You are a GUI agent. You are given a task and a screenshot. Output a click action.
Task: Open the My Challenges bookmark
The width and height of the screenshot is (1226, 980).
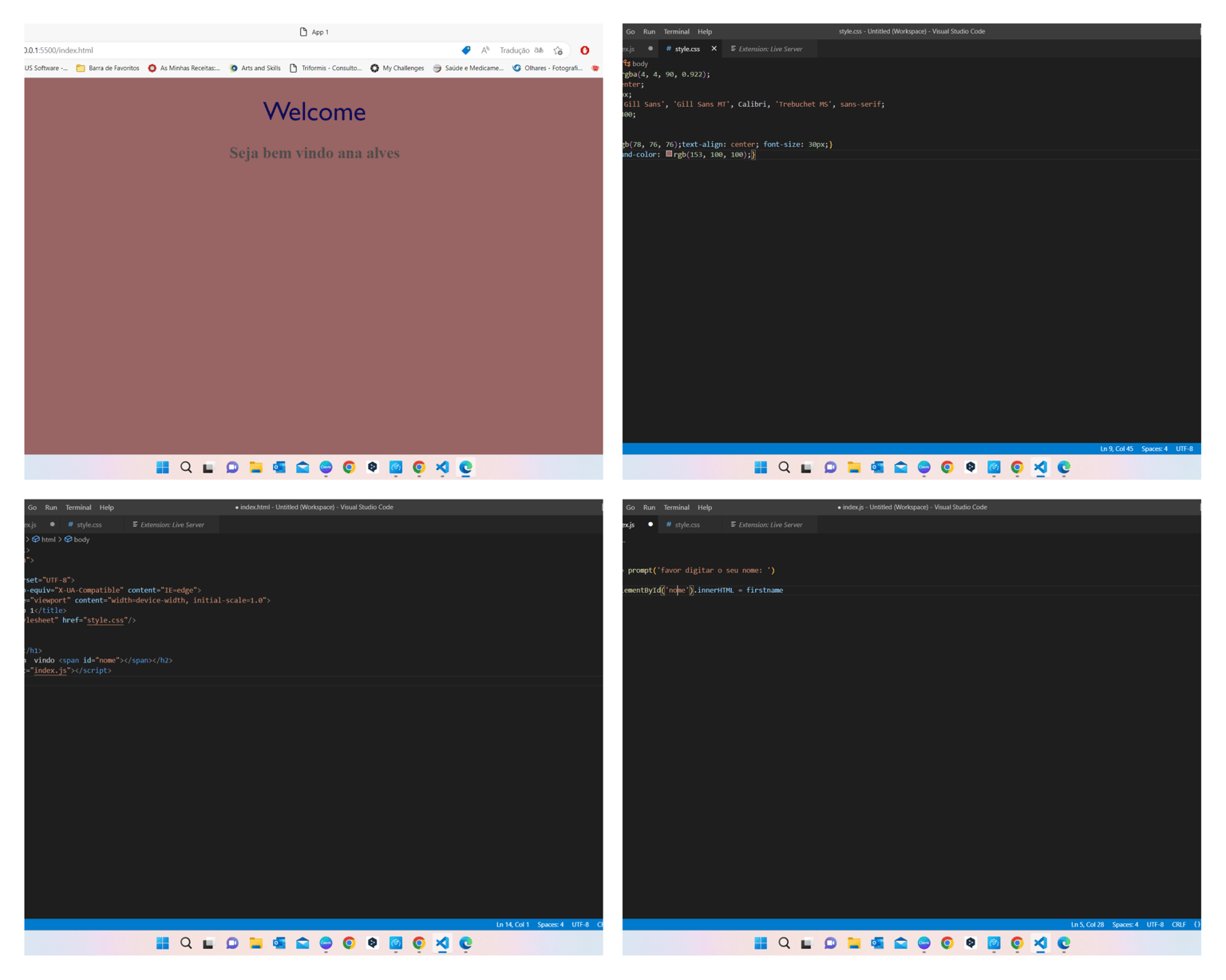click(x=397, y=68)
